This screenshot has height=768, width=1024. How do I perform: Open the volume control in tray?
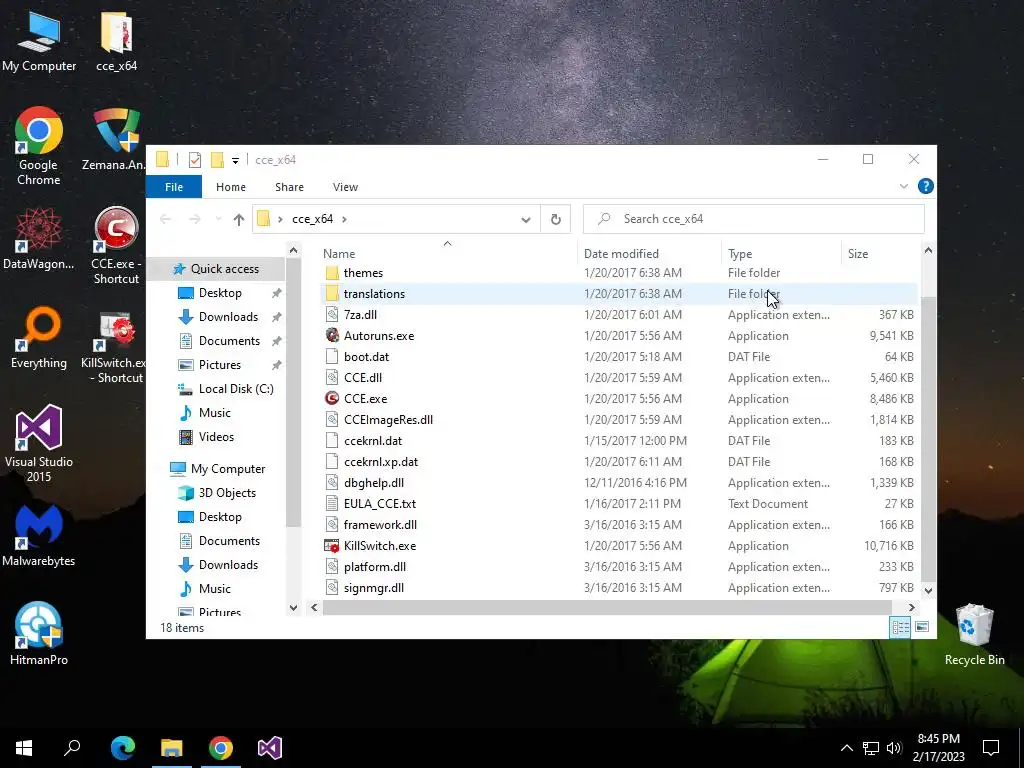[894, 748]
